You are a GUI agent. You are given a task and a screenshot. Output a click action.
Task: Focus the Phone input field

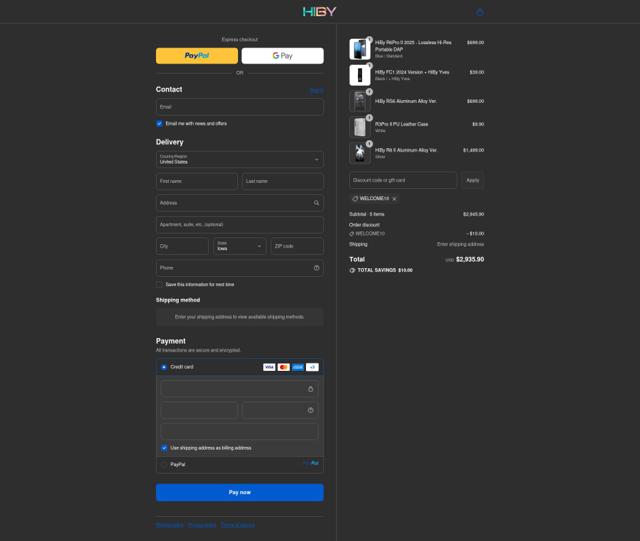click(x=240, y=268)
